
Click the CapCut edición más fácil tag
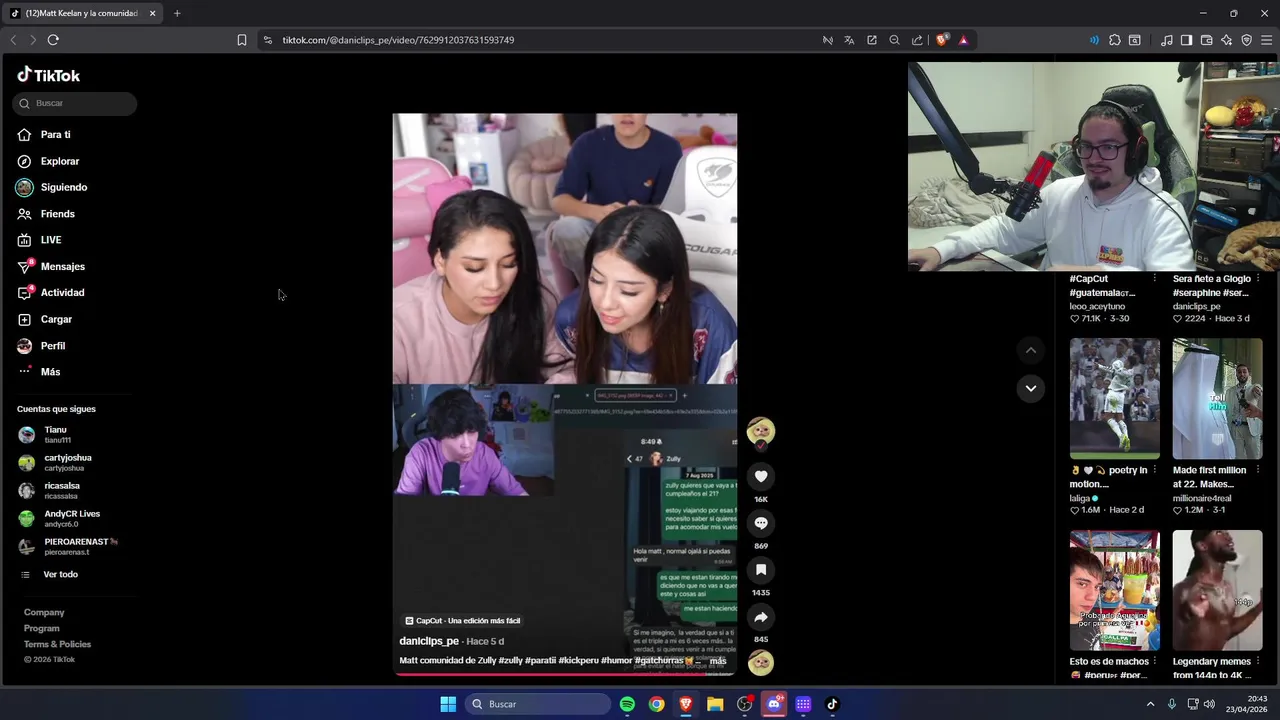463,621
